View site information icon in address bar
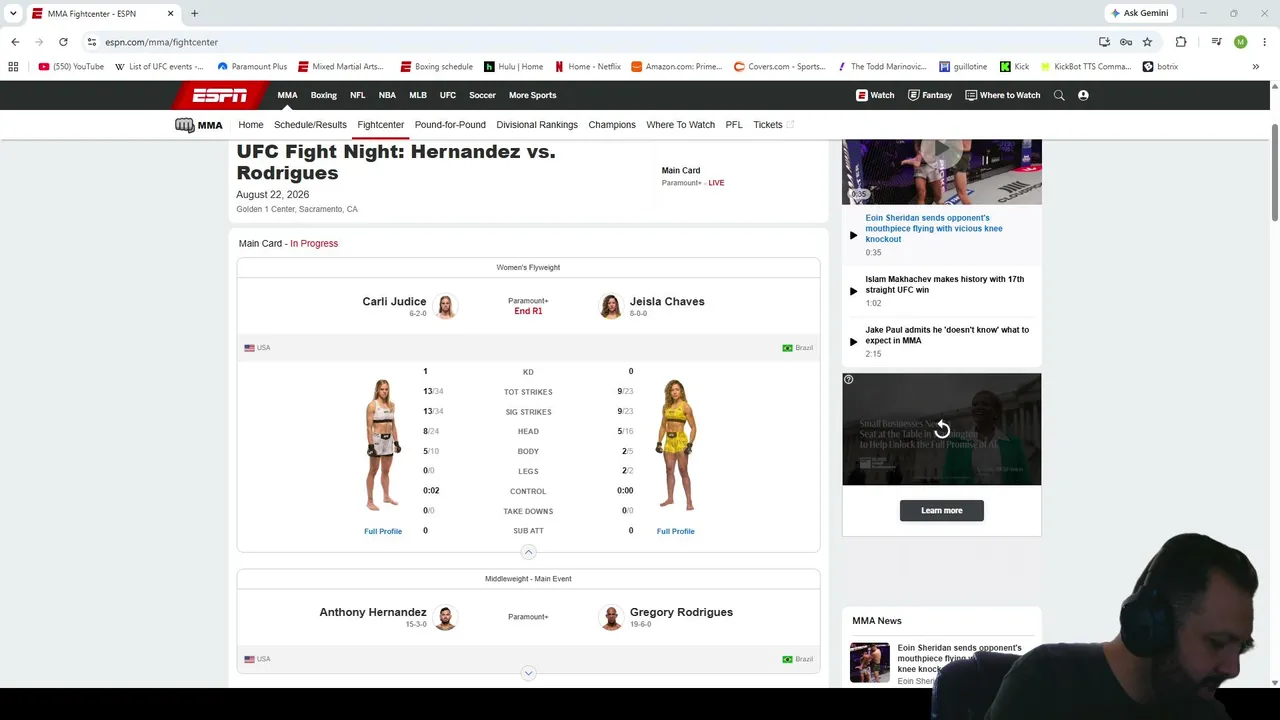The width and height of the screenshot is (1280, 720). pos(91,42)
